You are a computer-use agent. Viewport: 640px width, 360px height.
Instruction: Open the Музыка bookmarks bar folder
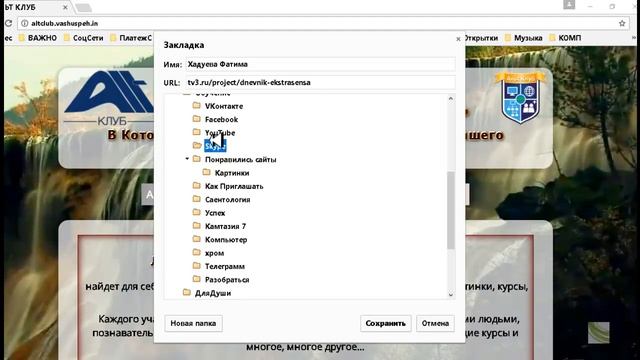[524, 38]
